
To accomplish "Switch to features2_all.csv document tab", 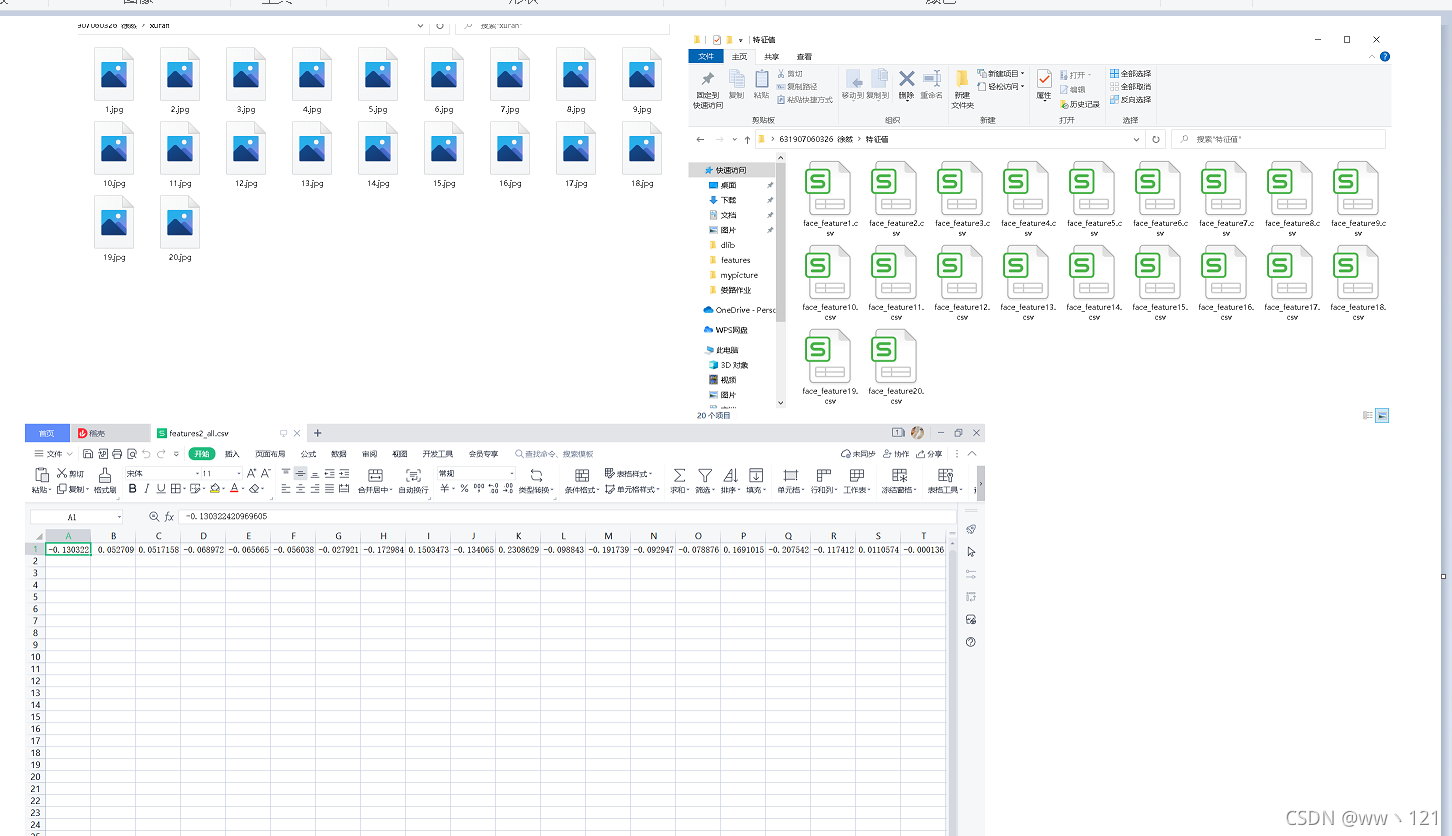I will coord(199,433).
